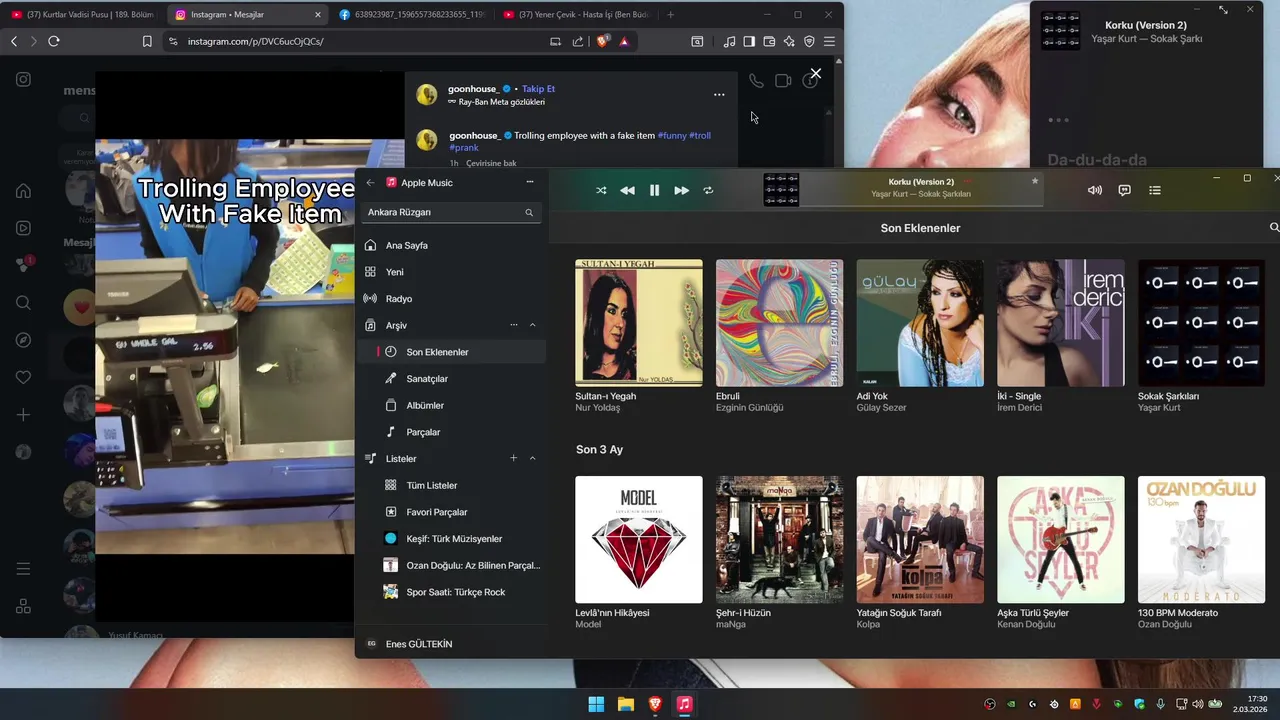Start Instagram voice call phone icon

point(756,81)
